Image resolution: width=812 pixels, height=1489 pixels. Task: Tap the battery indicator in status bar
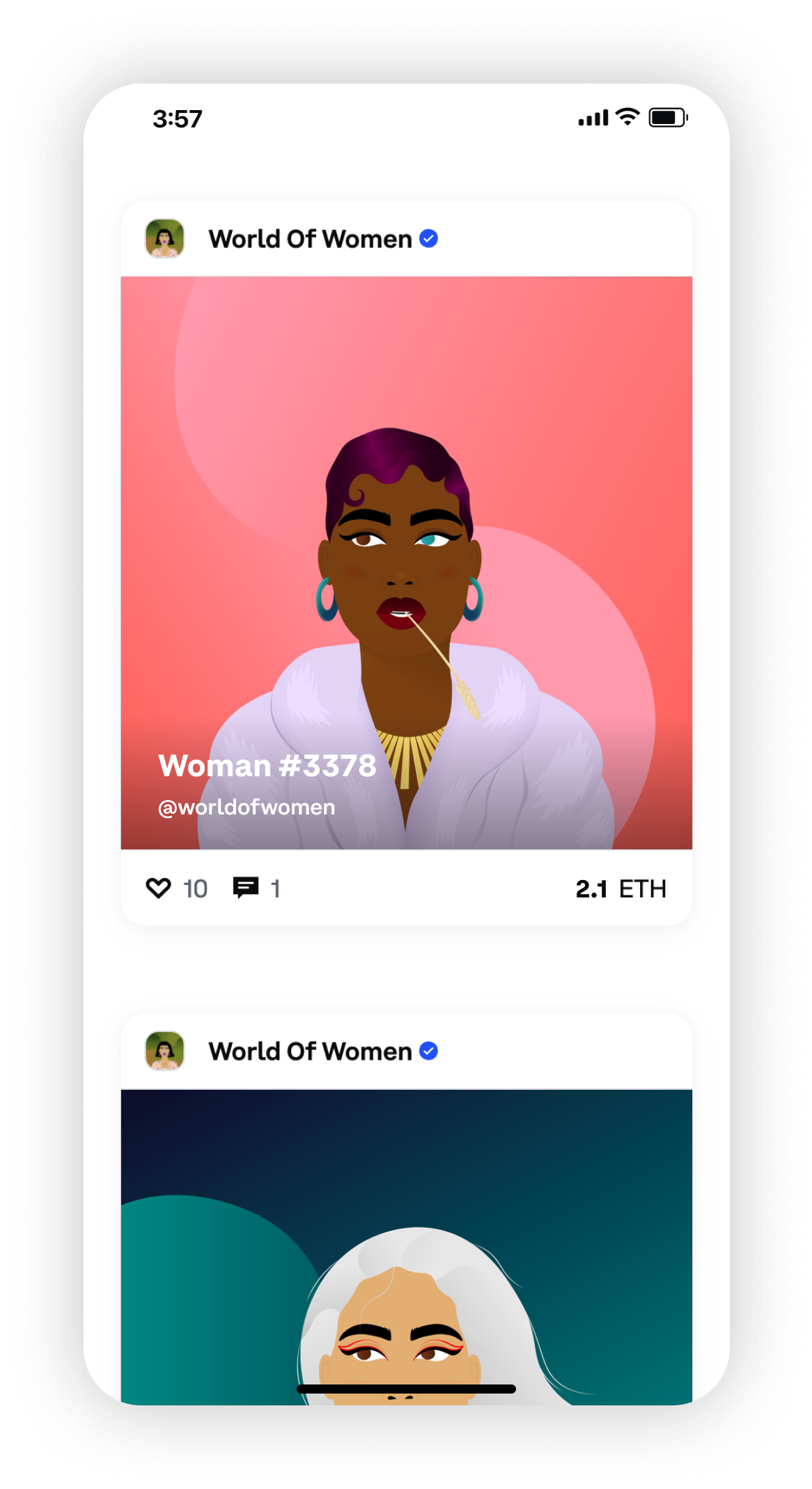(x=669, y=118)
